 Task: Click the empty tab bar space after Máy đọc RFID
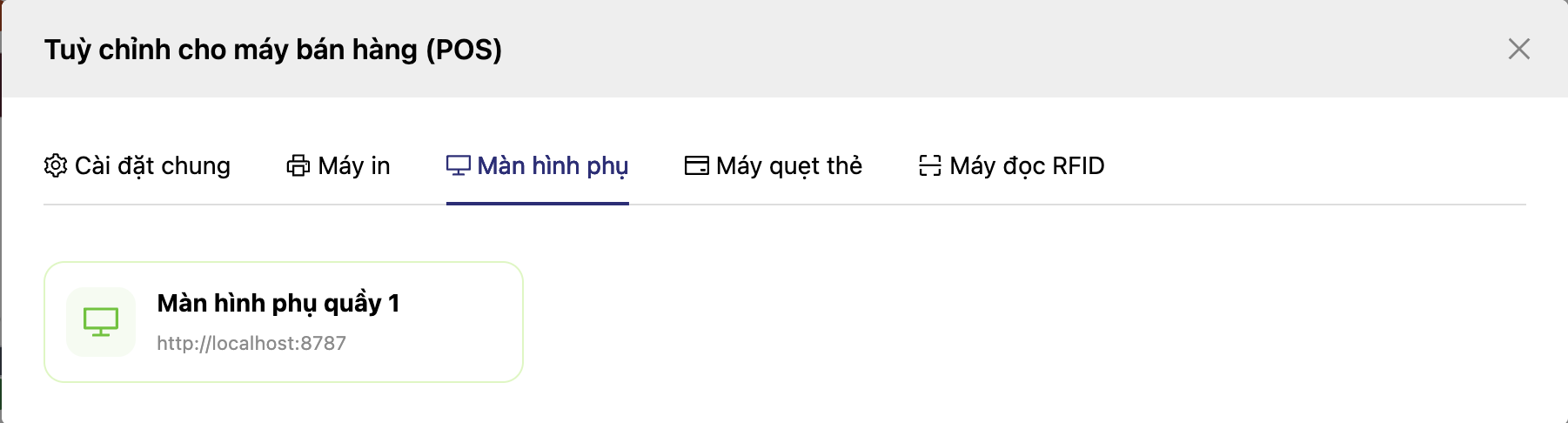pos(1305,165)
